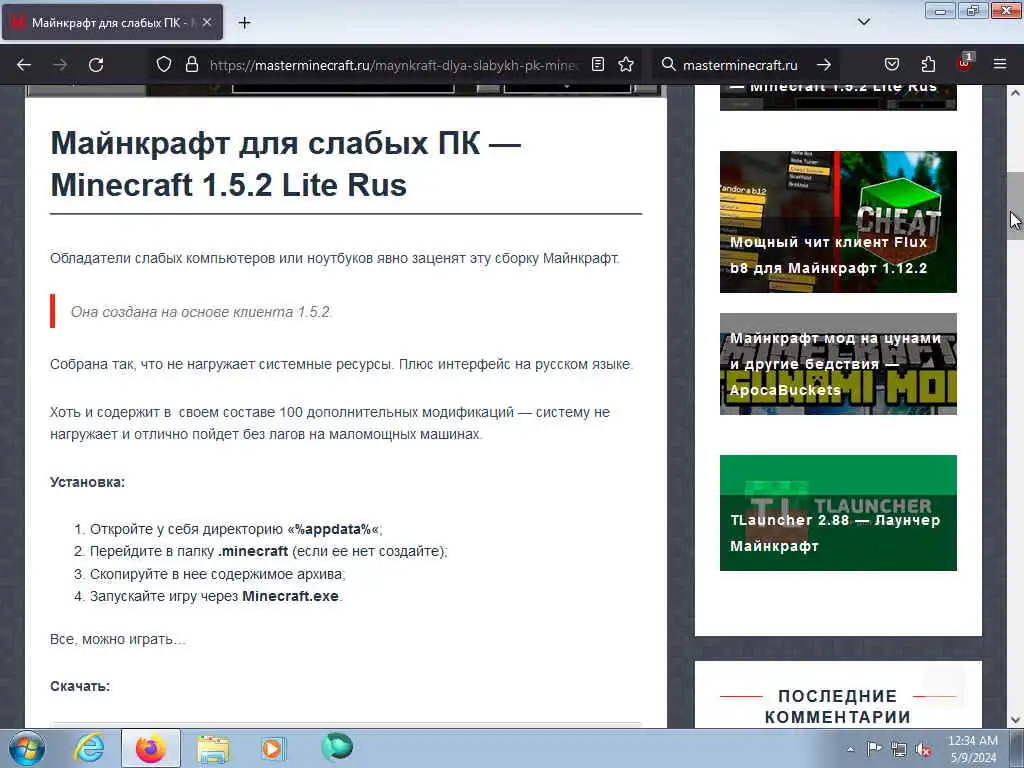Open the green round app on taskbar

coord(337,747)
